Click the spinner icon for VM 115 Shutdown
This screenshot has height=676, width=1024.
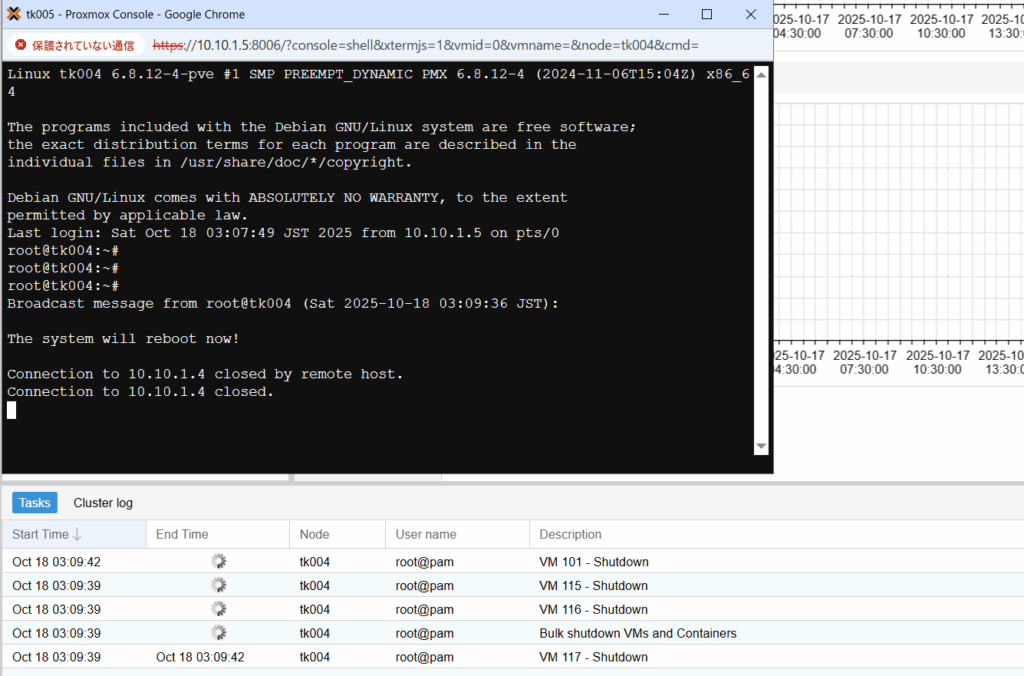pos(218,585)
